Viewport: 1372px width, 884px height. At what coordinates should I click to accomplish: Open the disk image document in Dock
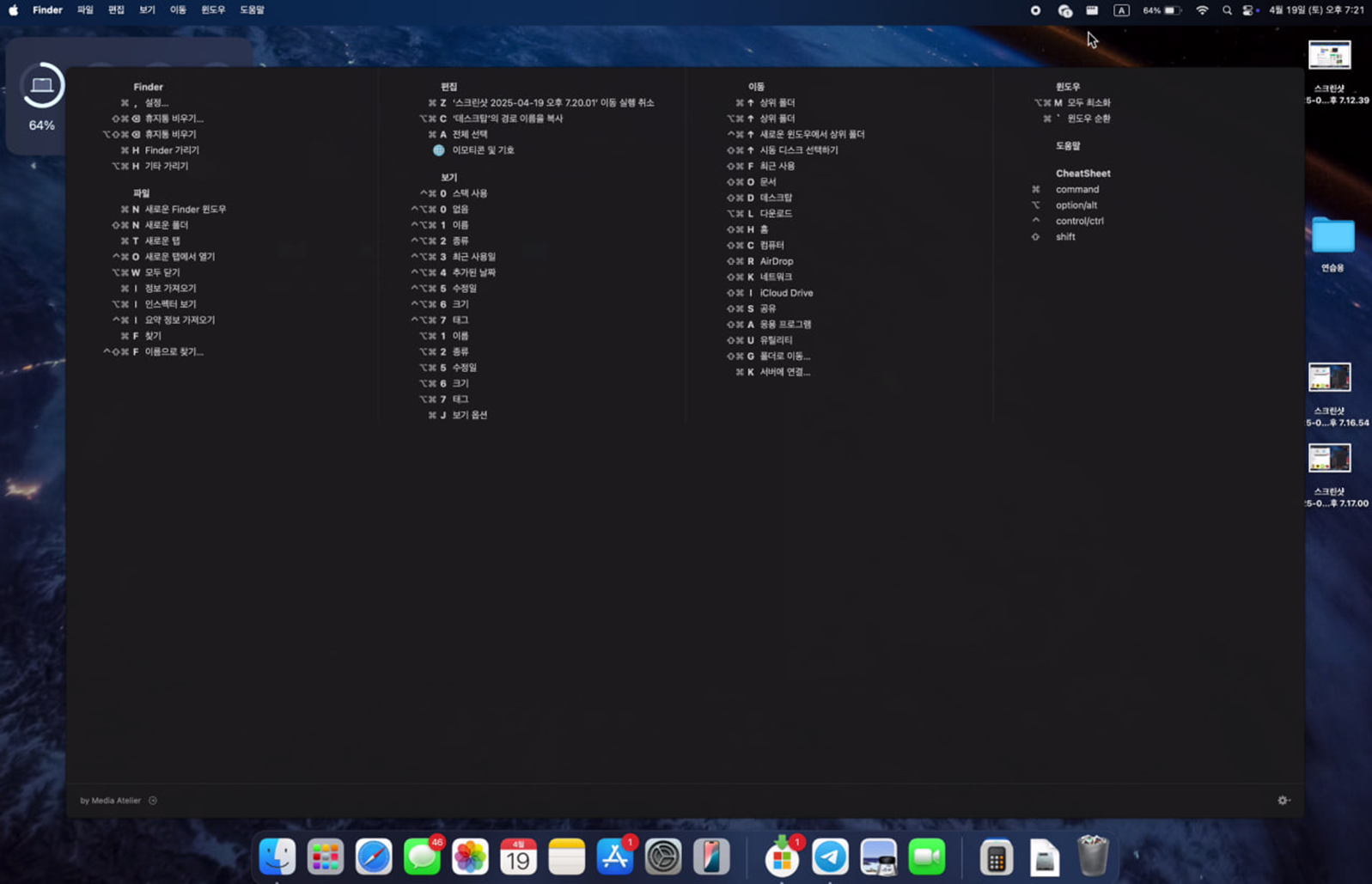(x=1045, y=857)
